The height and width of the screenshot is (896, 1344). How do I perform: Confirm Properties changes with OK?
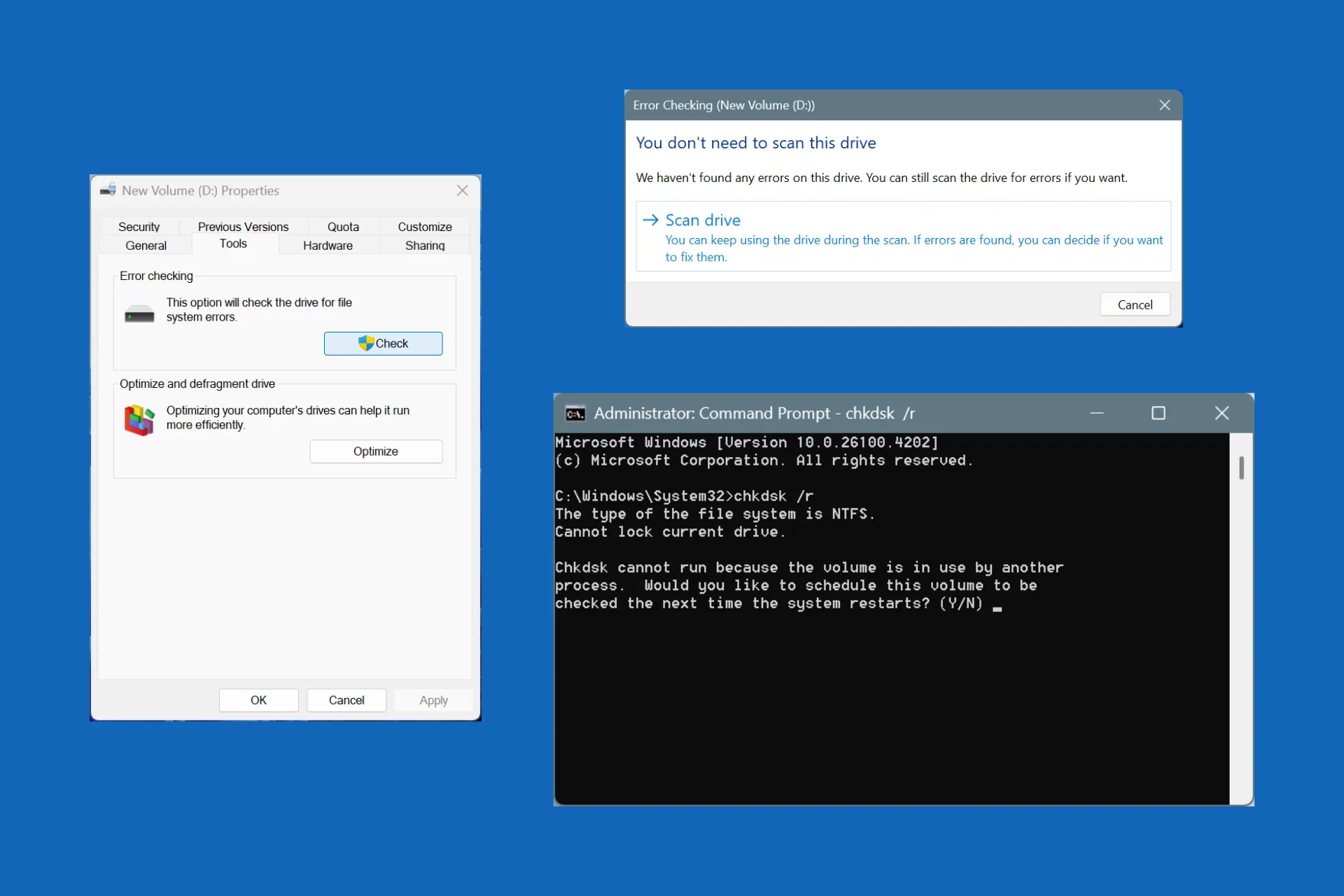258,700
